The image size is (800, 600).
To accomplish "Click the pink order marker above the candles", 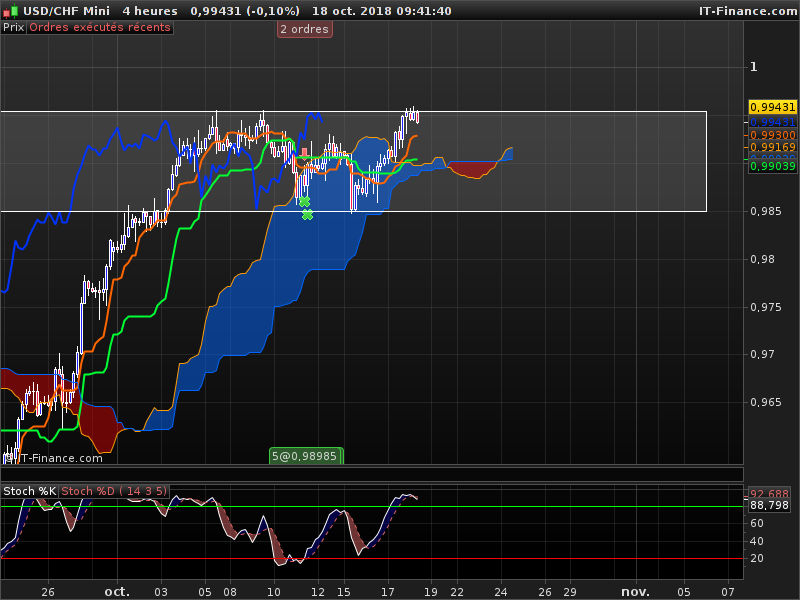I will (x=305, y=152).
